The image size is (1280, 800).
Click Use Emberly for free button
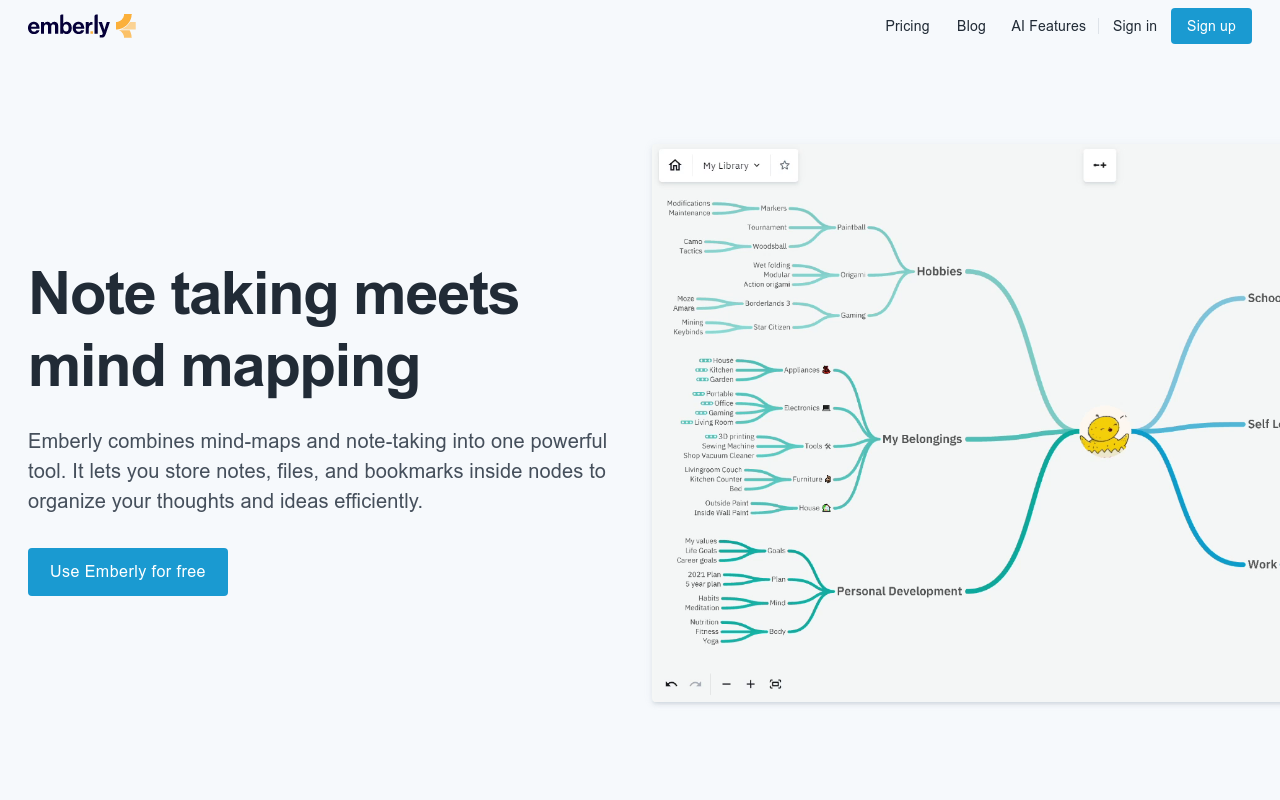(x=128, y=572)
